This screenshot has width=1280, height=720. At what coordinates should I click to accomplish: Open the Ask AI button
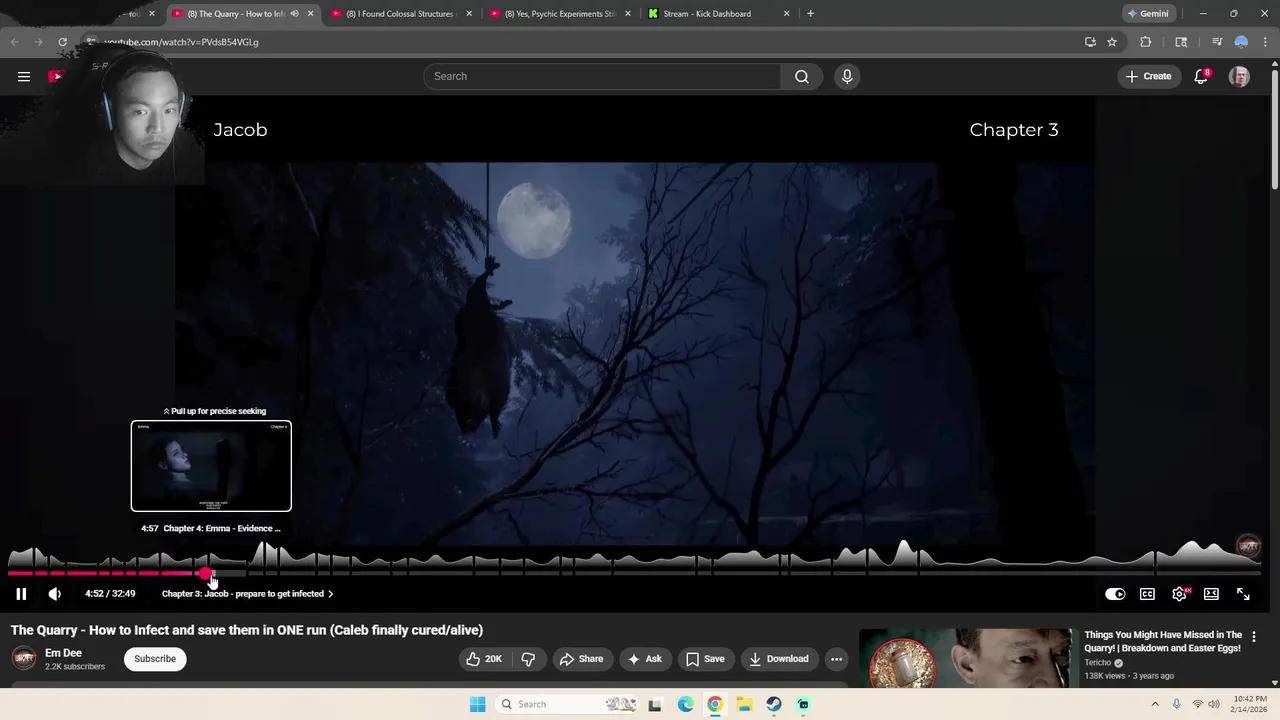click(644, 659)
